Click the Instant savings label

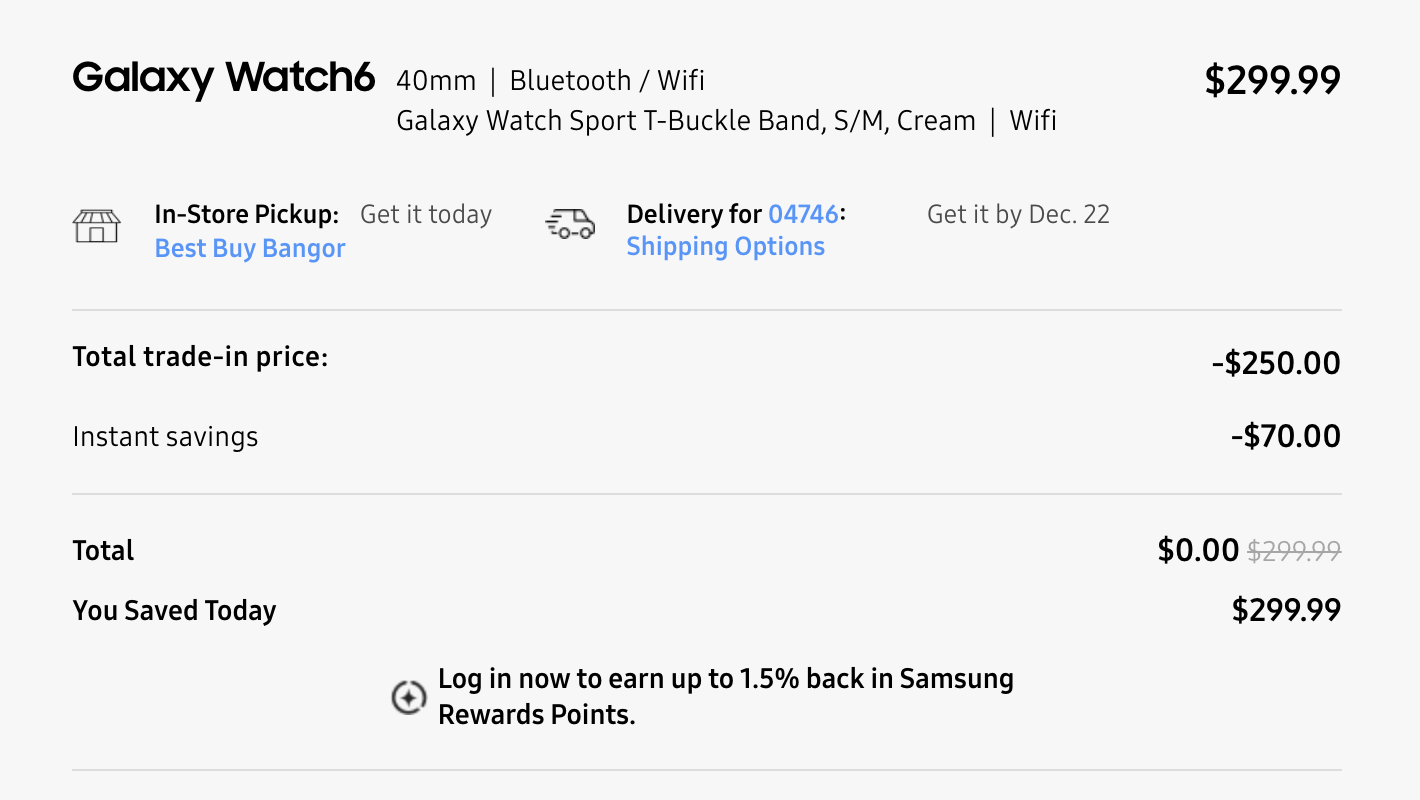tap(165, 437)
